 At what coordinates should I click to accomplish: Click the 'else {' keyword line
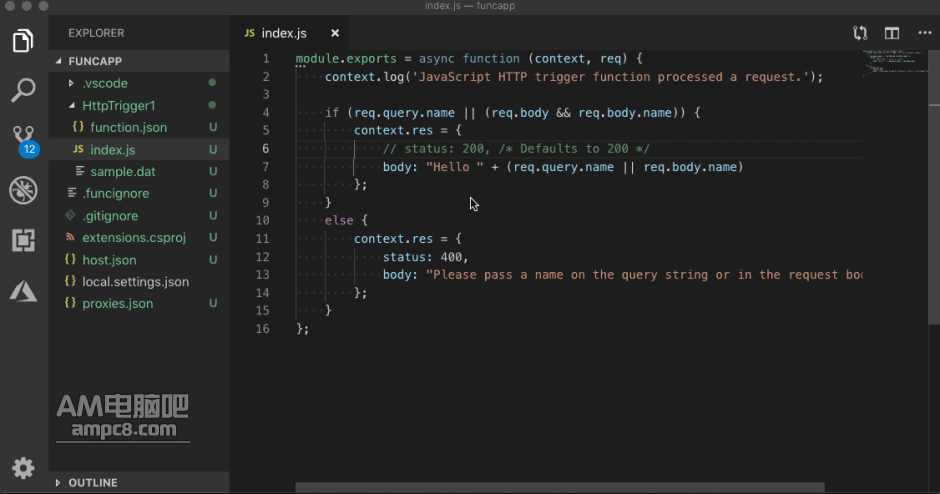pos(346,221)
